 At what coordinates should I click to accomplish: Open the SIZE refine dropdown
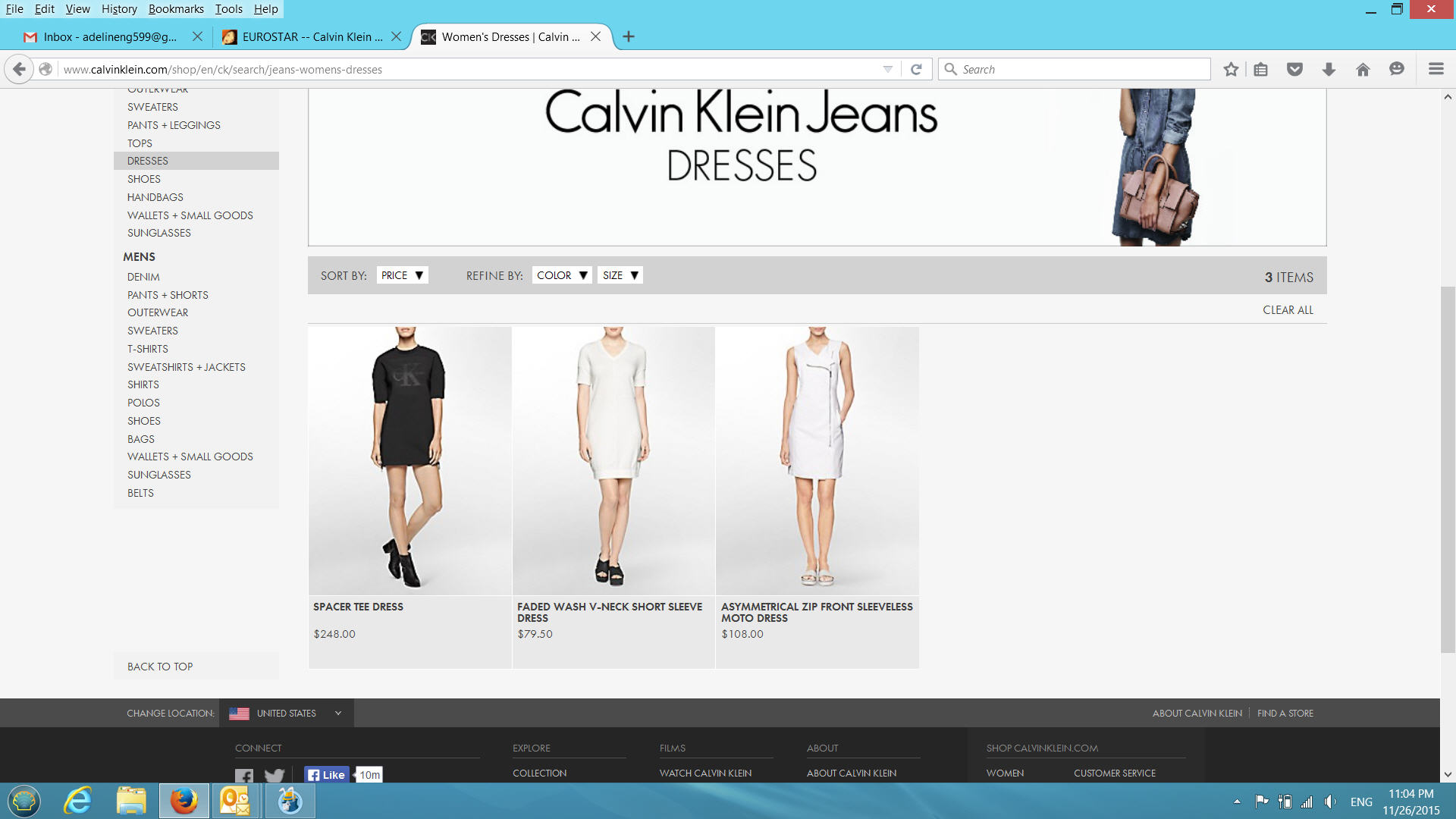[x=620, y=275]
